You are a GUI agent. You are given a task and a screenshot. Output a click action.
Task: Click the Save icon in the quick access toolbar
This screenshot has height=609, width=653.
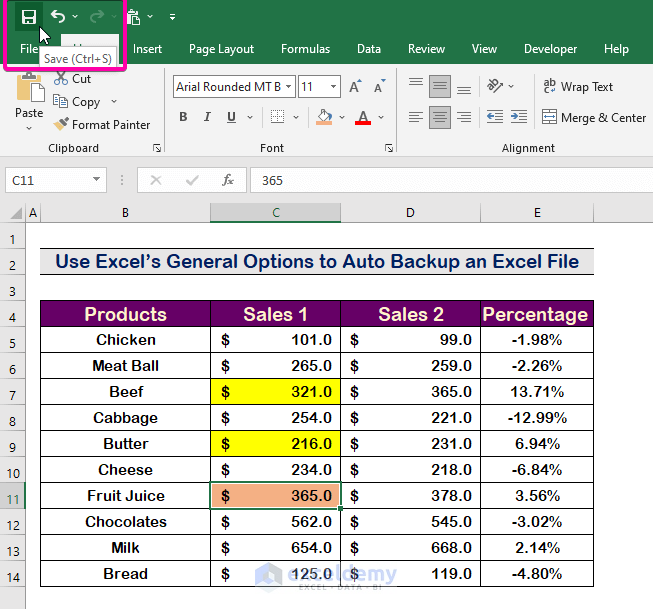click(29, 17)
